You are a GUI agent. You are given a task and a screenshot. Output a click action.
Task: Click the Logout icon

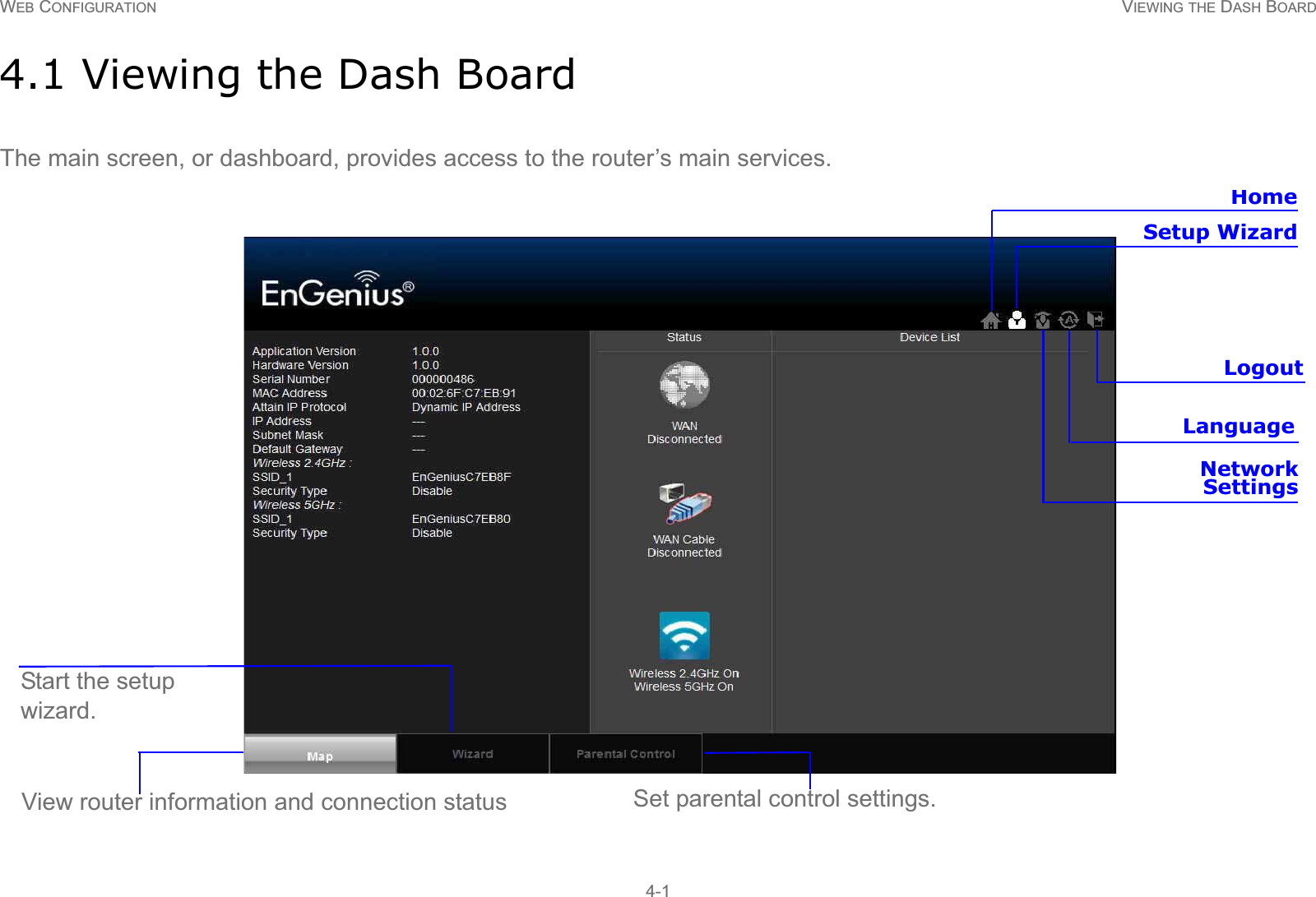[1096, 319]
